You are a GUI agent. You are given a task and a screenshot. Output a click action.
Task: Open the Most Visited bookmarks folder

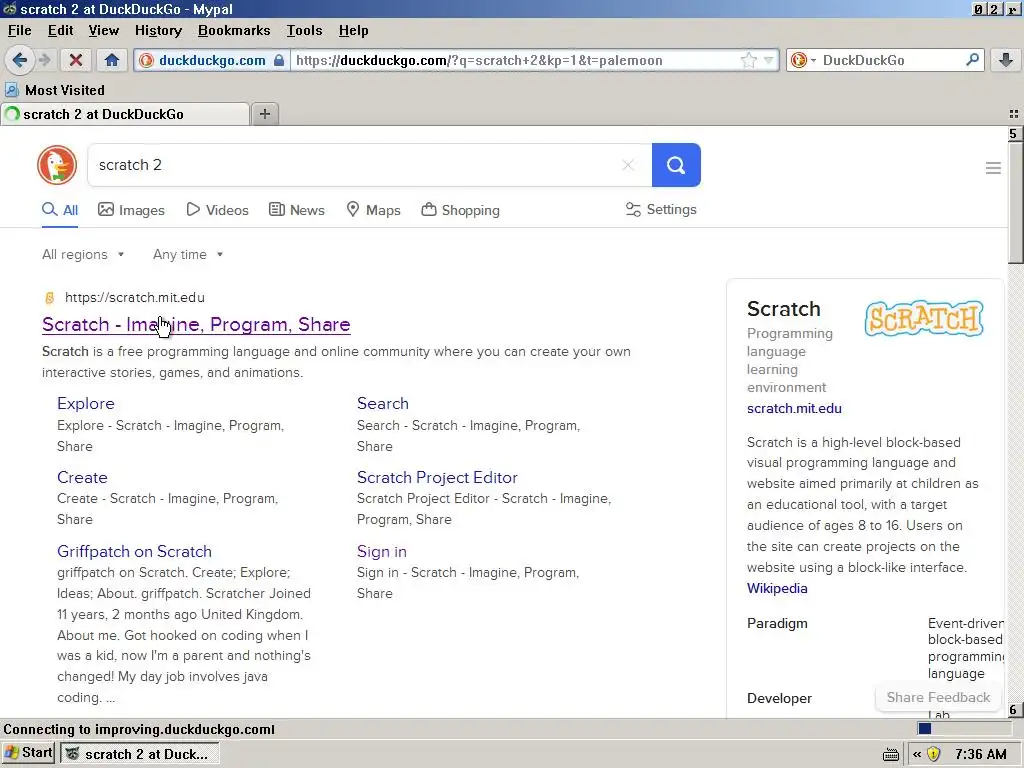(55, 90)
